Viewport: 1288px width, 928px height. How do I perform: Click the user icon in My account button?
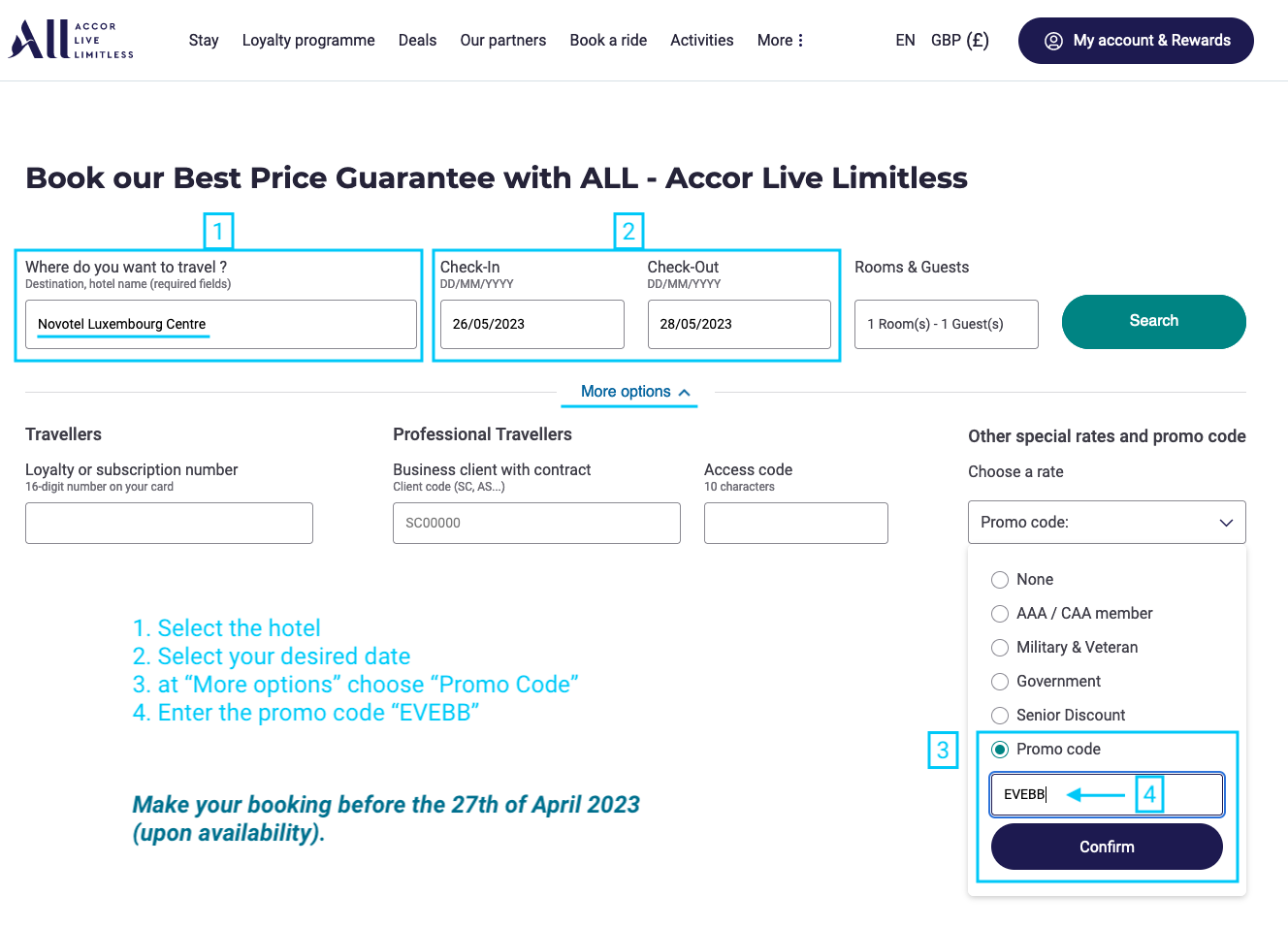1053,41
